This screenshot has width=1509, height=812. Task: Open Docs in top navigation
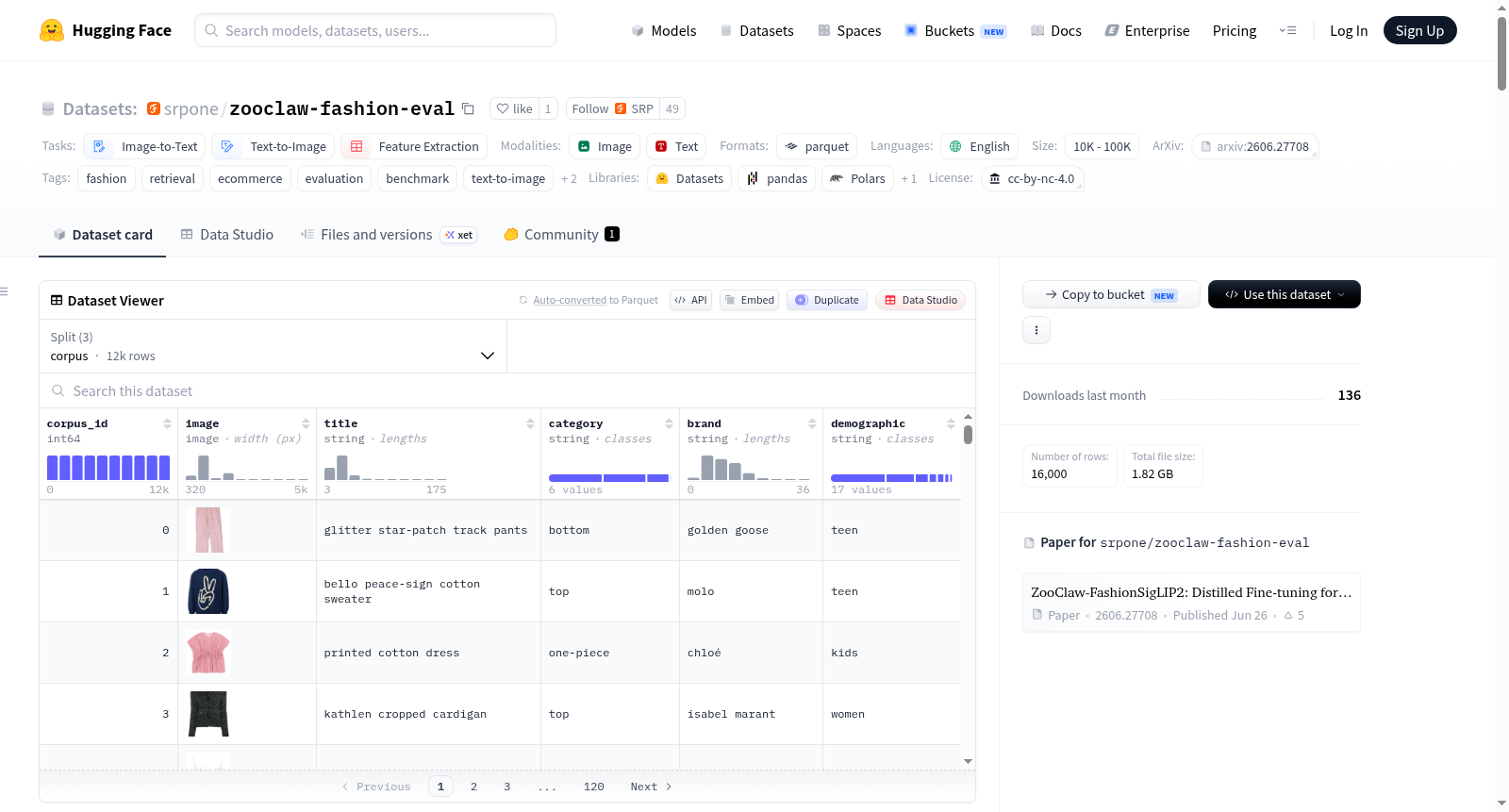1056,30
